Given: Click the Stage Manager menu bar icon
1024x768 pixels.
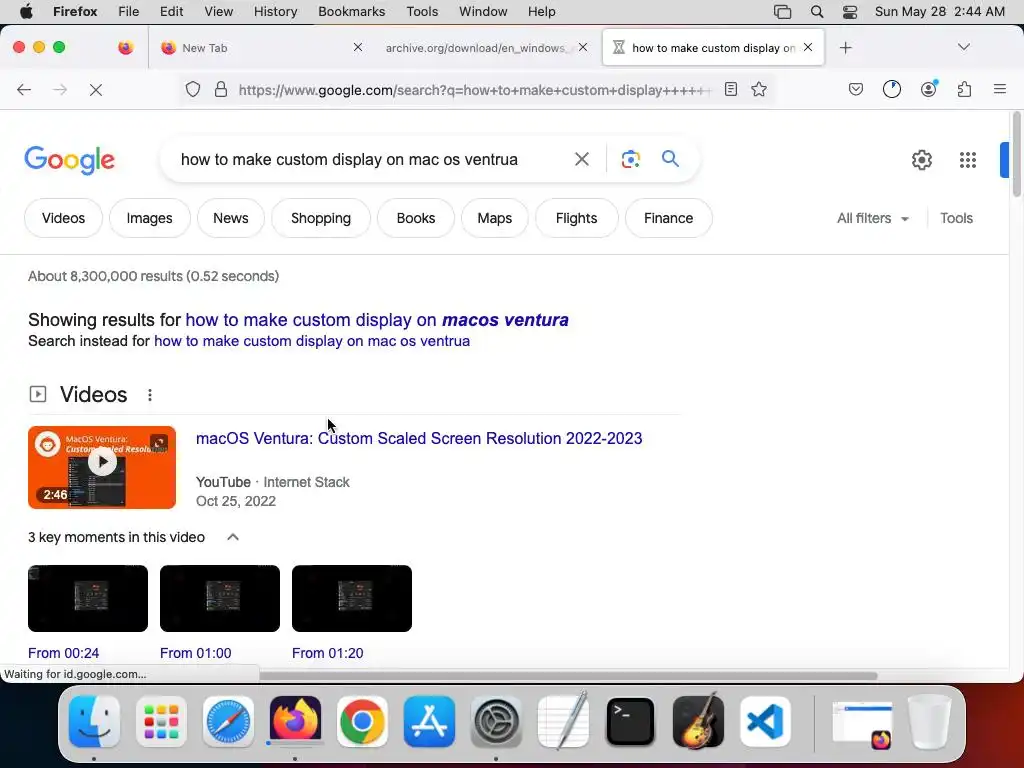Looking at the screenshot, I should click(782, 12).
